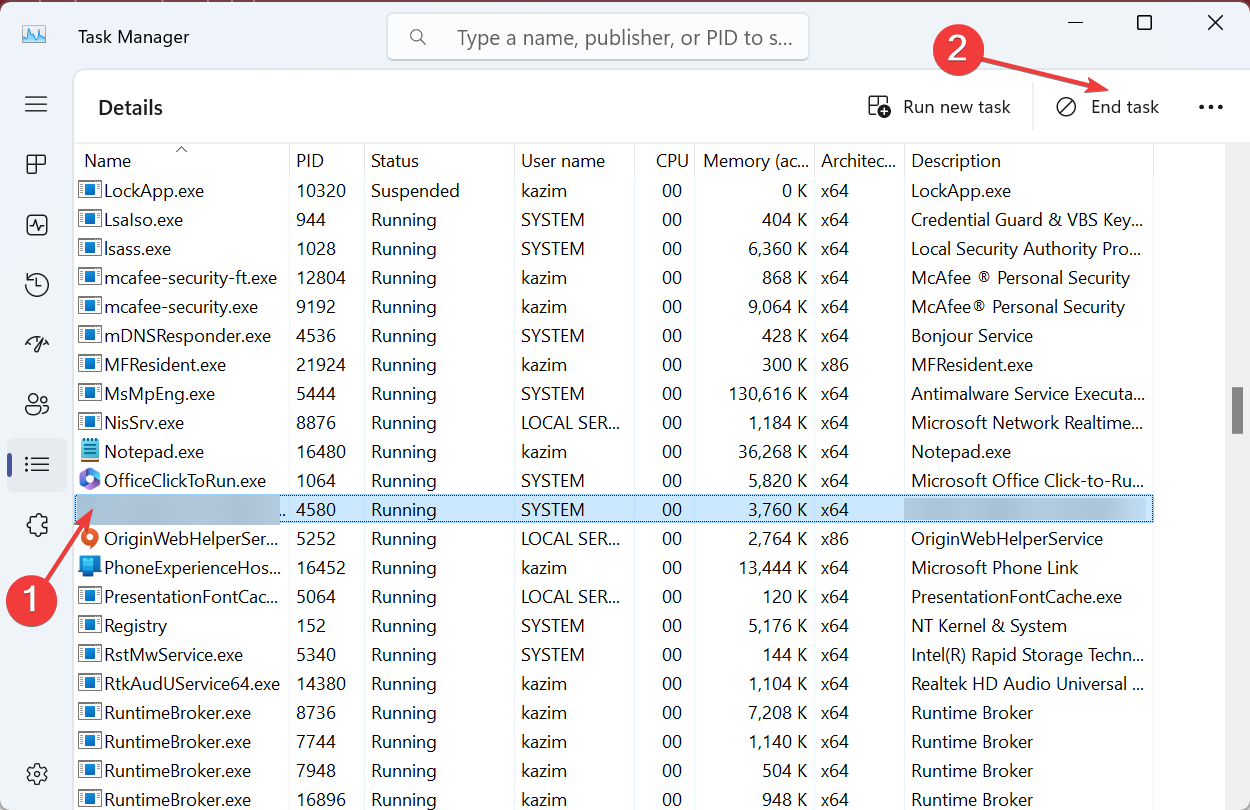Click the x86 architecture of MFResident.exe
The width and height of the screenshot is (1250, 810).
coord(835,365)
